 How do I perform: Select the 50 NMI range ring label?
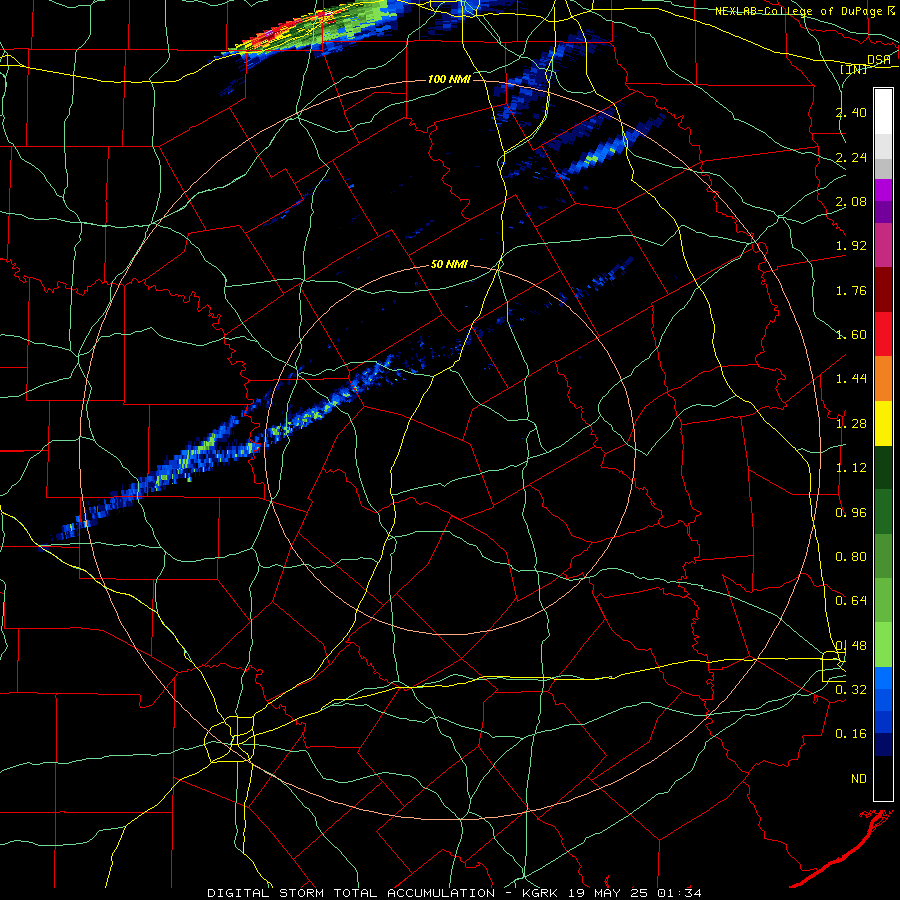pos(449,265)
